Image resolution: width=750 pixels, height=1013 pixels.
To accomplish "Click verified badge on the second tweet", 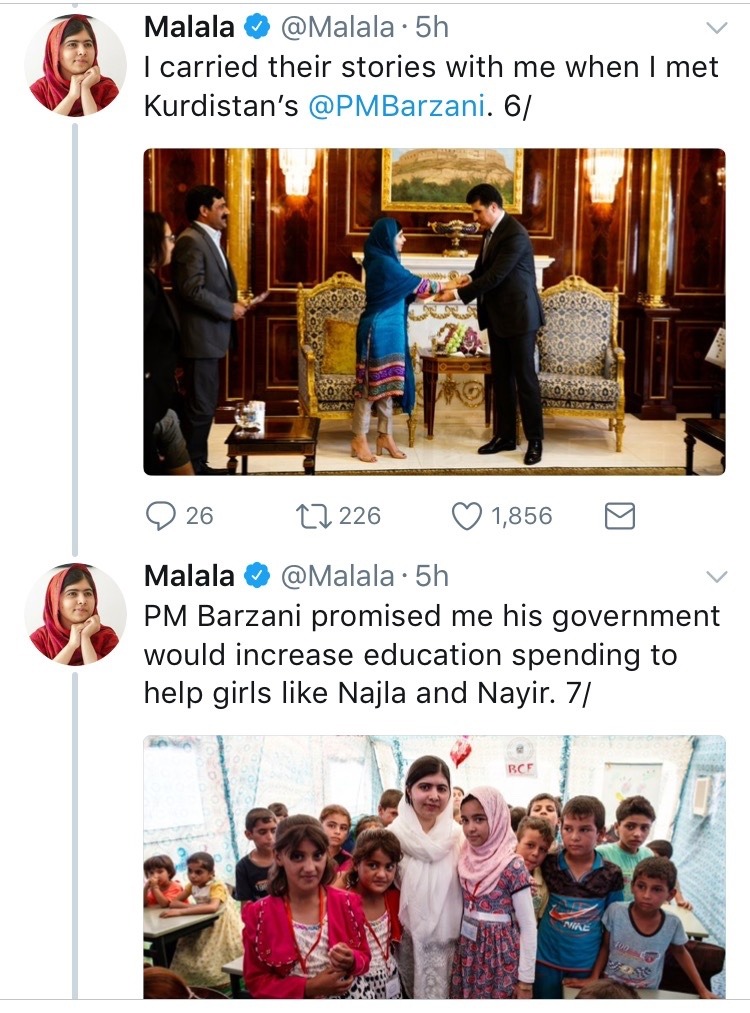I will tap(256, 576).
